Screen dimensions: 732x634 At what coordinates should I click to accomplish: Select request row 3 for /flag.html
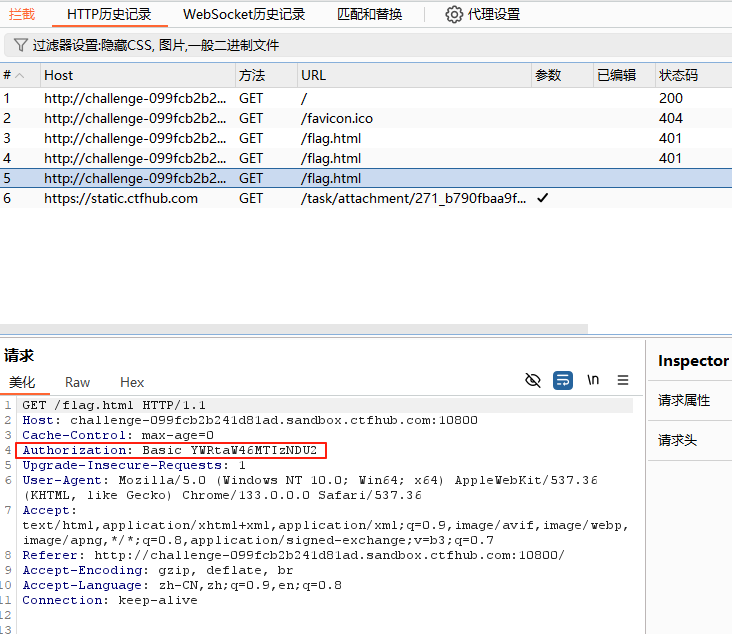(366, 139)
